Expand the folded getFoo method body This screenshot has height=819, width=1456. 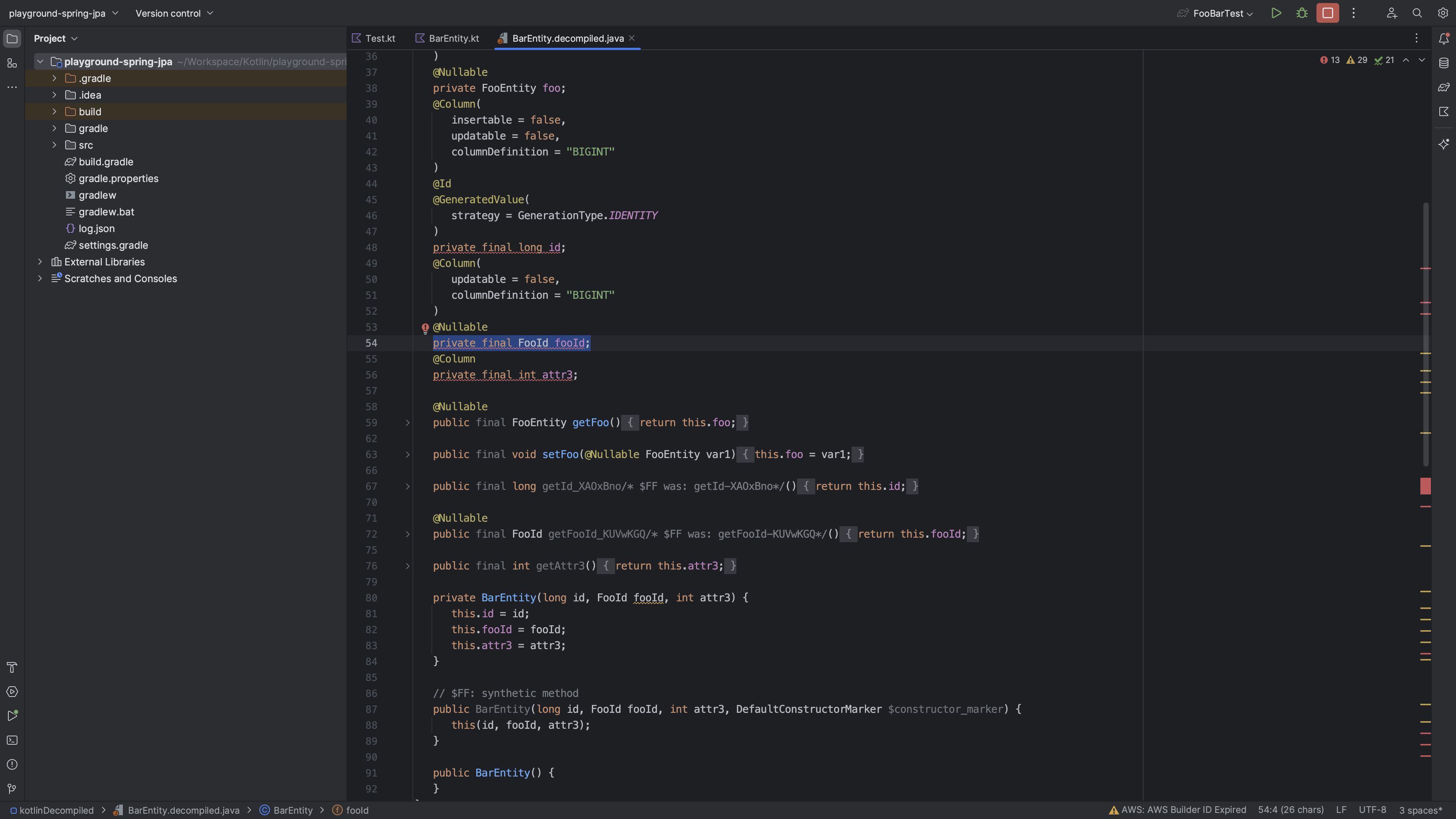click(408, 423)
